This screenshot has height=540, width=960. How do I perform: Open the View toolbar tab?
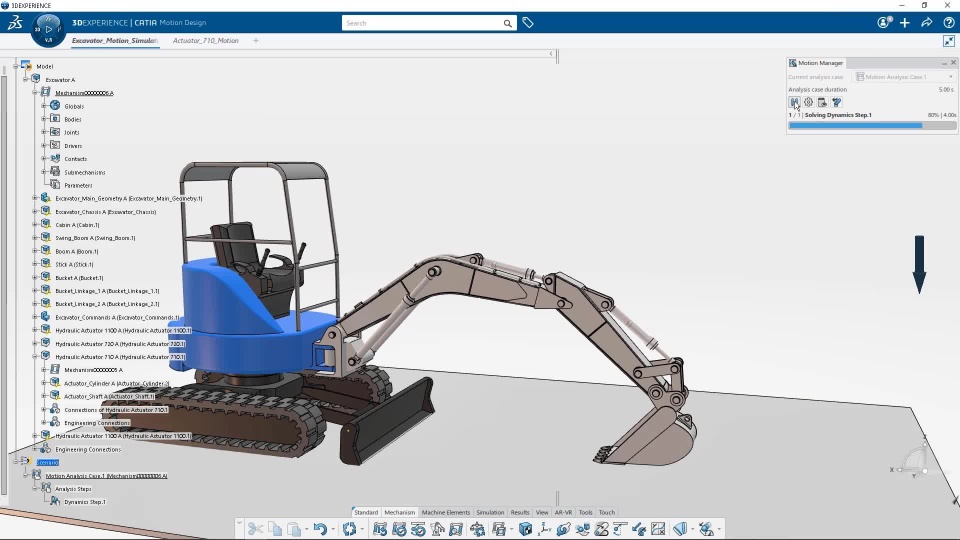tap(542, 512)
